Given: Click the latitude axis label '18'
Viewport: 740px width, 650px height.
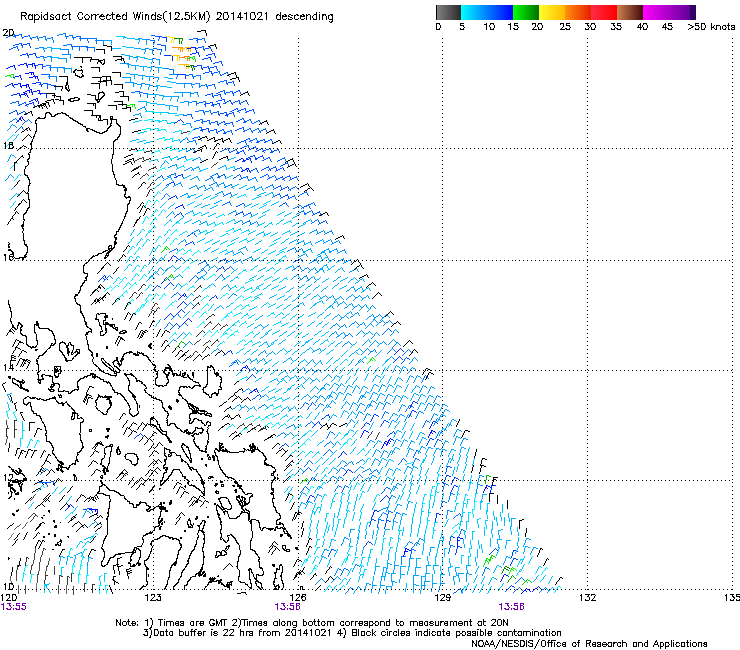Looking at the screenshot, I should click(x=8, y=146).
